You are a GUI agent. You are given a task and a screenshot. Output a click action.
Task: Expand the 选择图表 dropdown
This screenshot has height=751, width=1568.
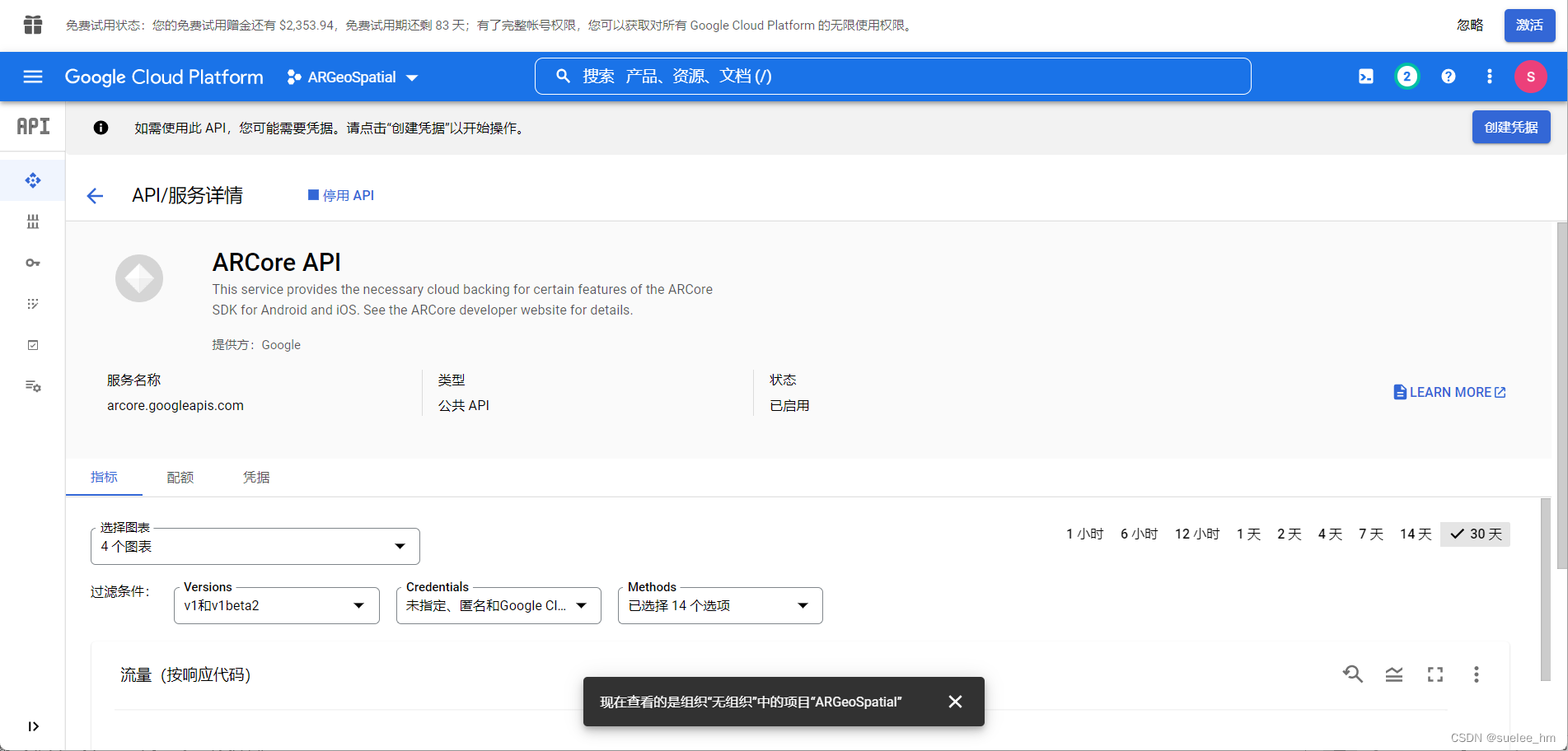[255, 547]
